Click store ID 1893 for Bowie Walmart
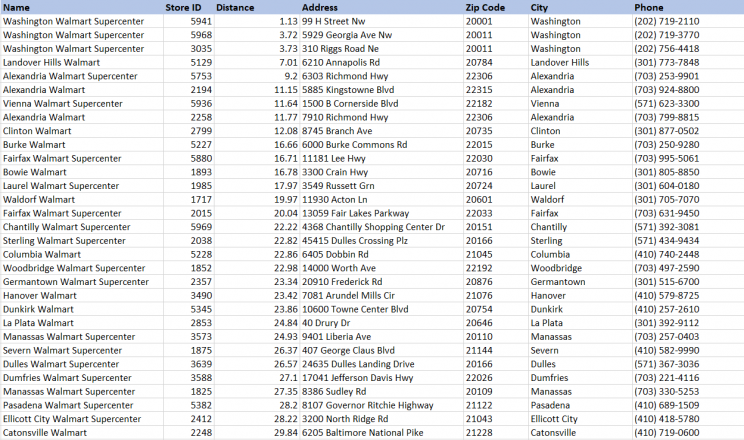The height and width of the screenshot is (440, 744). (201, 172)
